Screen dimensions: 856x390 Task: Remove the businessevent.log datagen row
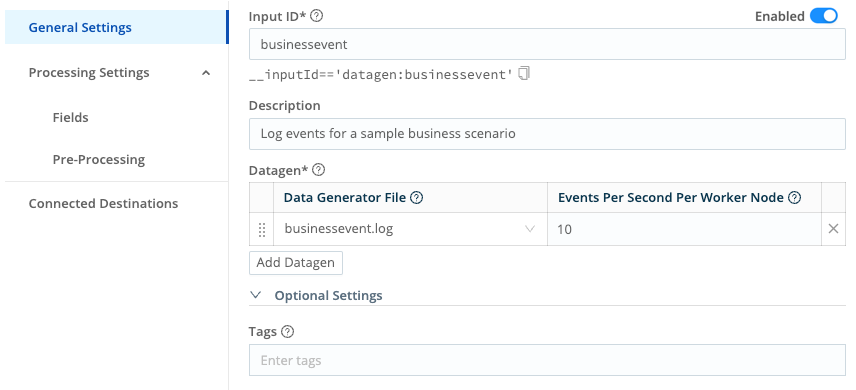[833, 229]
